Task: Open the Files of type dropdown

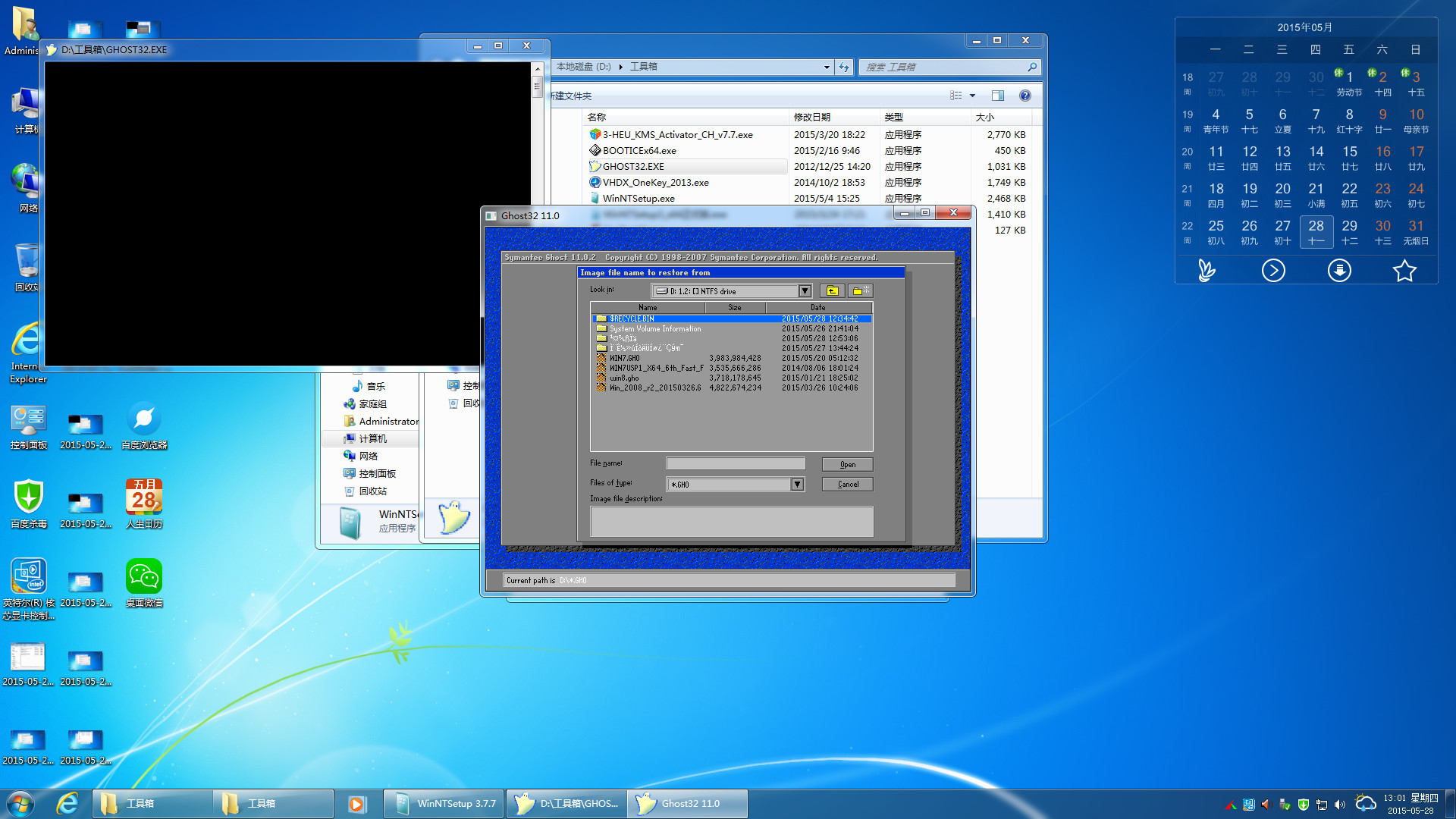Action: pyautogui.click(x=797, y=485)
